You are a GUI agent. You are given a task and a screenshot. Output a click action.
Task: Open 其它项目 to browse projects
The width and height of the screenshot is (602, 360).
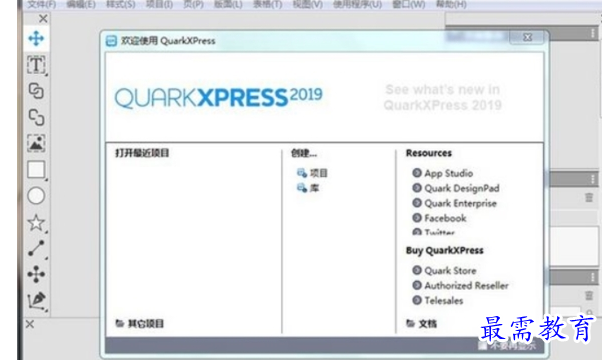pyautogui.click(x=140, y=324)
